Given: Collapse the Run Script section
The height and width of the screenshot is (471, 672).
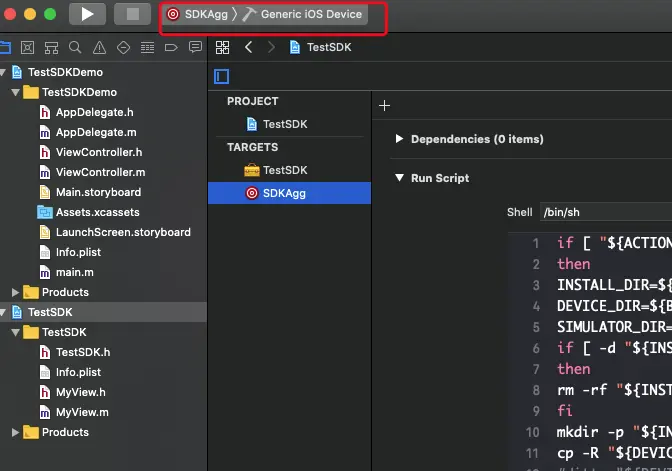Looking at the screenshot, I should point(399,177).
